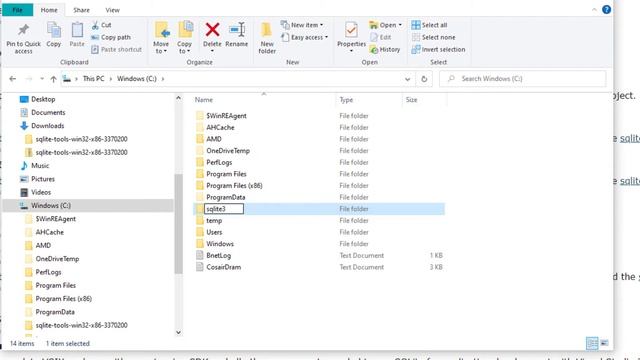The image size is (640, 360).
Task: Click Open in the ribbon
Action: tap(385, 25)
